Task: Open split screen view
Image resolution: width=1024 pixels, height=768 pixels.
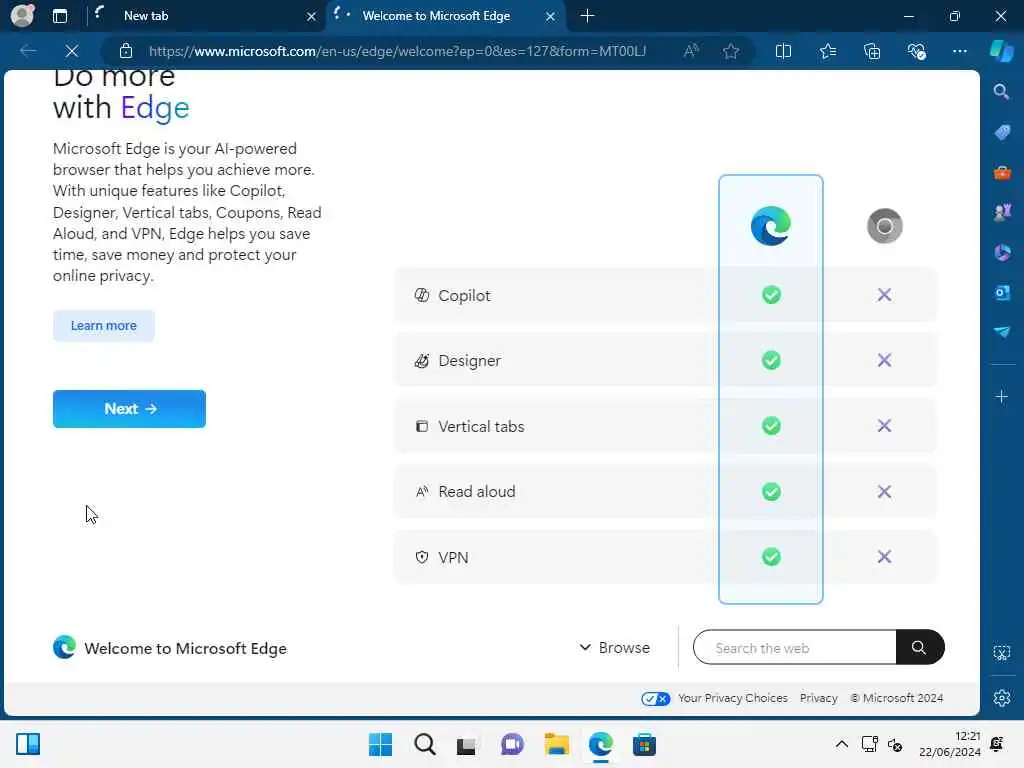Action: [783, 51]
